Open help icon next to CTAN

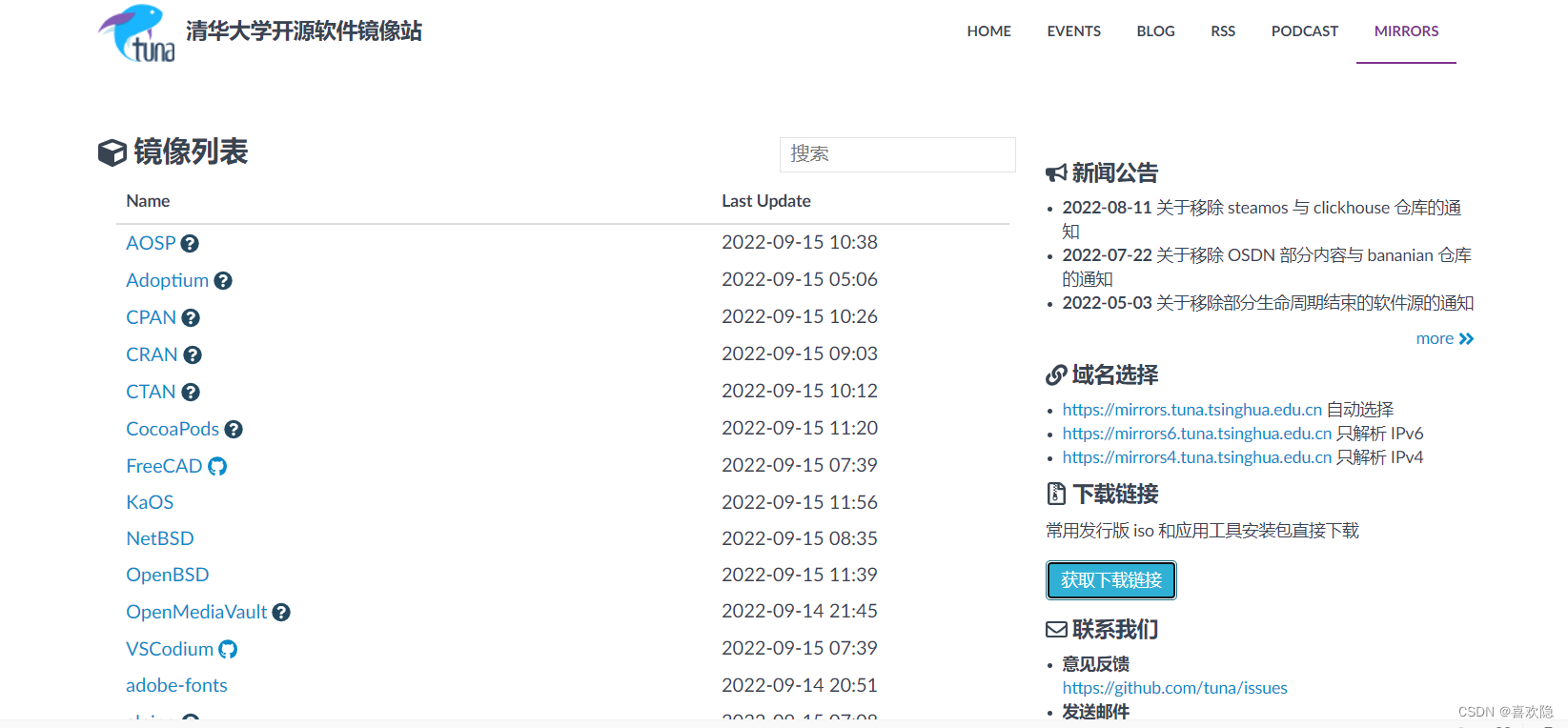[191, 393]
